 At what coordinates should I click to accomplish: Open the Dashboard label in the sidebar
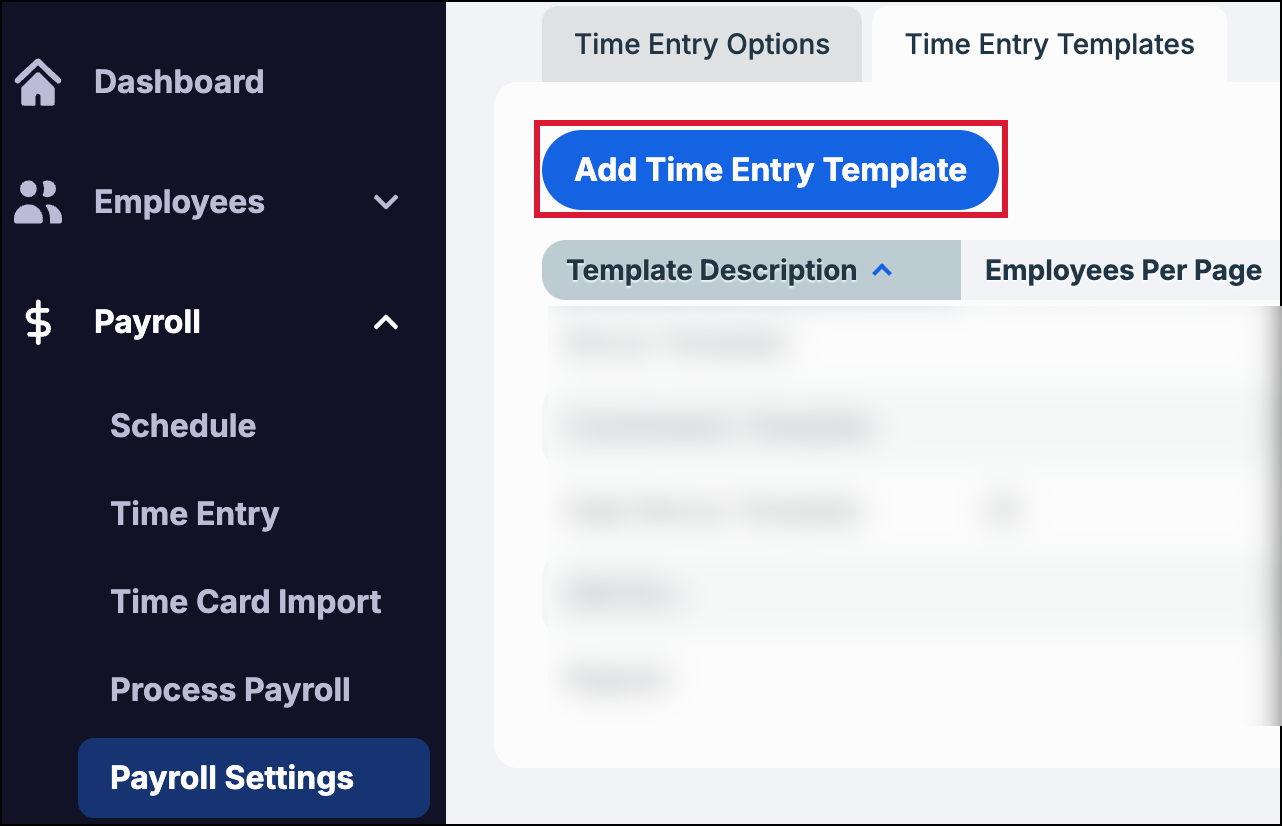point(179,82)
